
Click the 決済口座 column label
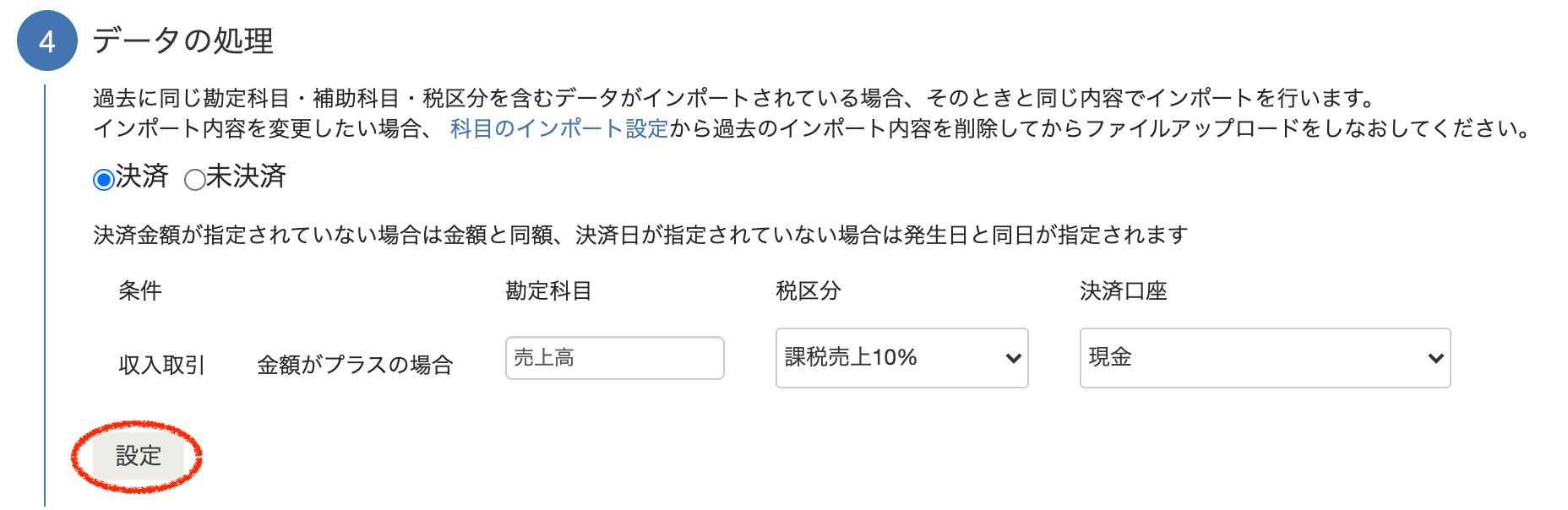[x=1123, y=291]
